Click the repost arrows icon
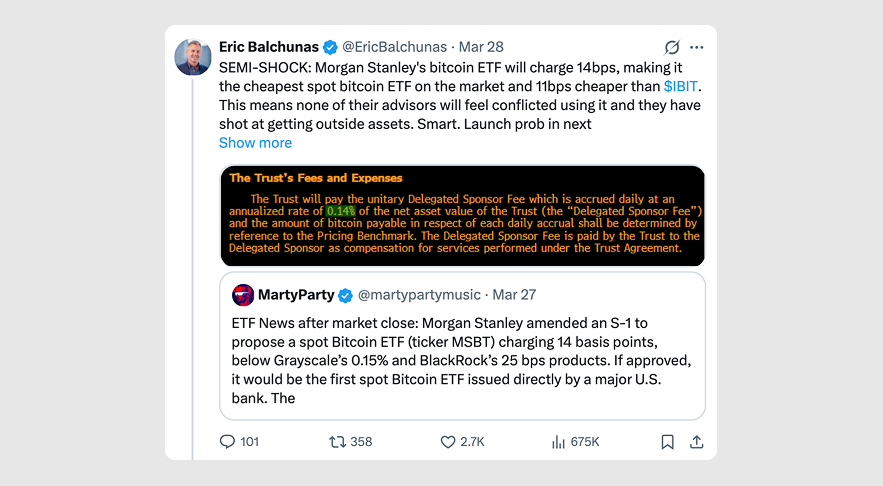Image resolution: width=883 pixels, height=486 pixels. coord(339,441)
